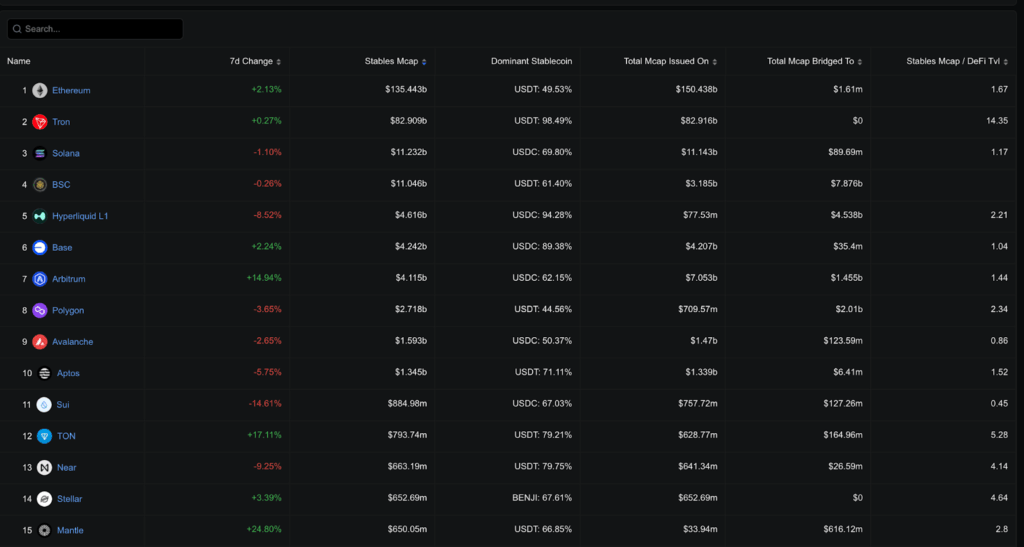Click the USDT: 98.49% cell
This screenshot has height=547, width=1024.
pyautogui.click(x=543, y=121)
